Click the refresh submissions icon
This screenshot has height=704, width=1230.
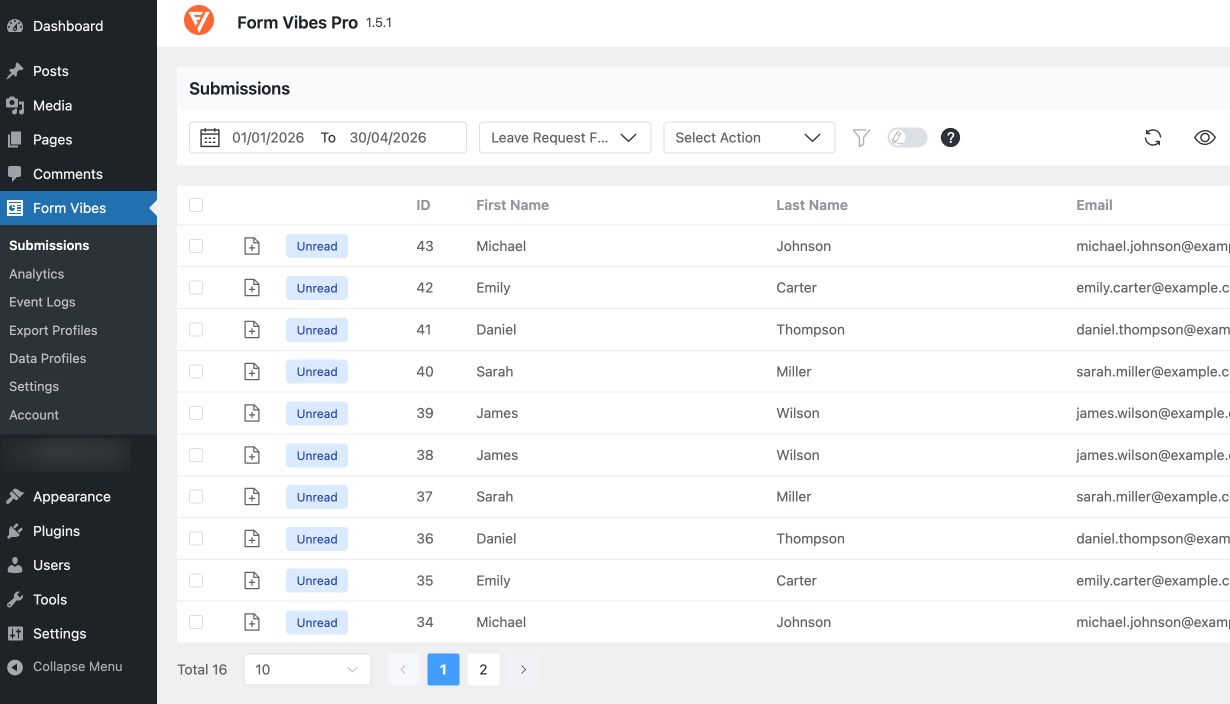(1153, 138)
